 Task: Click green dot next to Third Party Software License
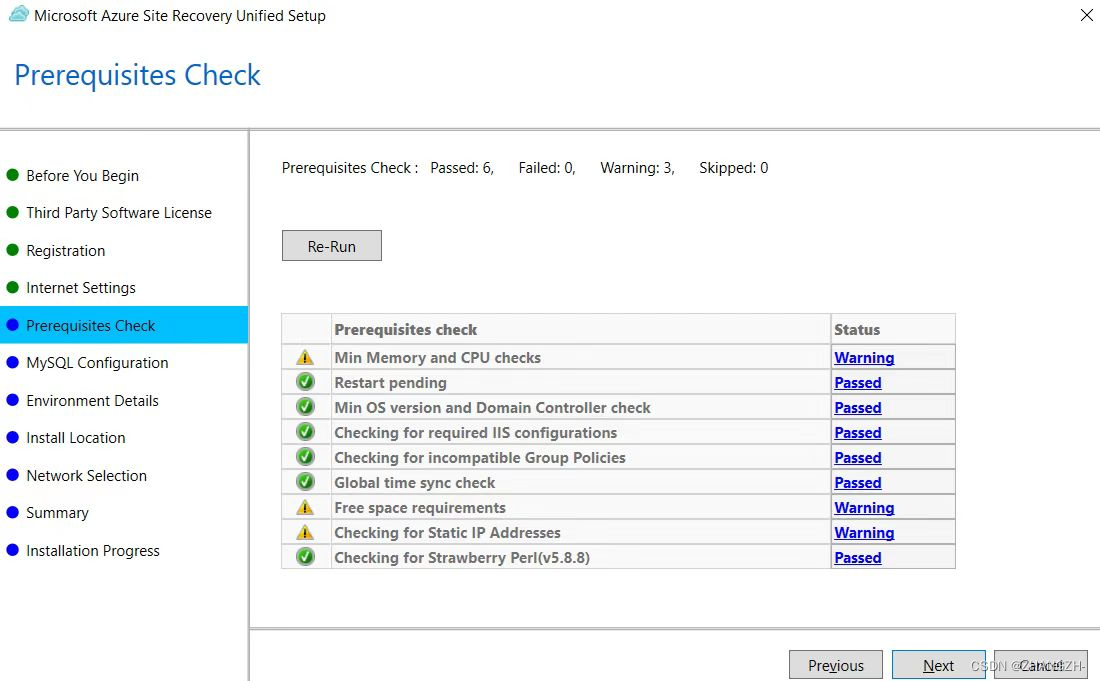pos(13,212)
